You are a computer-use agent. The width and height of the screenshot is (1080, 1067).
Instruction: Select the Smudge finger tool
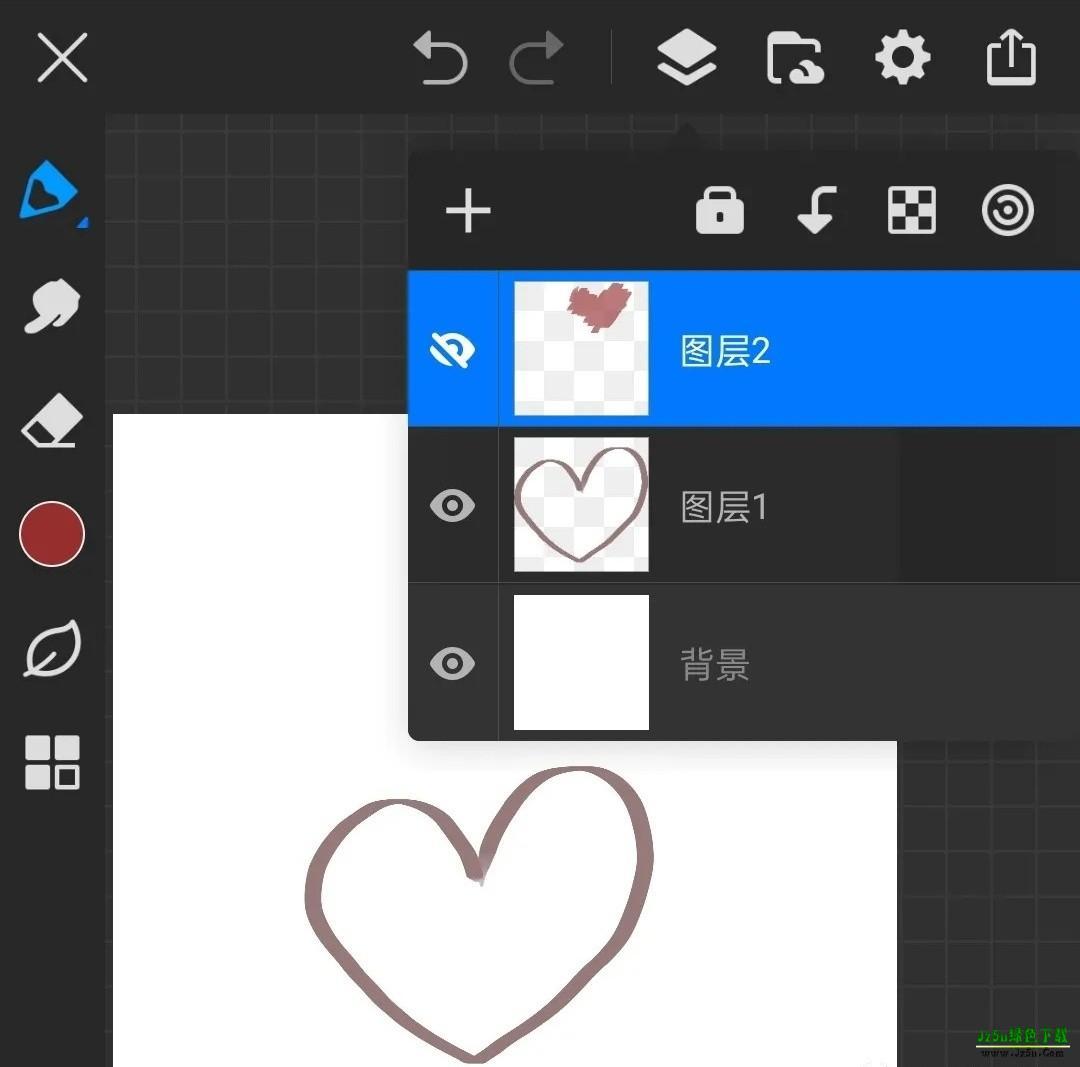click(51, 306)
